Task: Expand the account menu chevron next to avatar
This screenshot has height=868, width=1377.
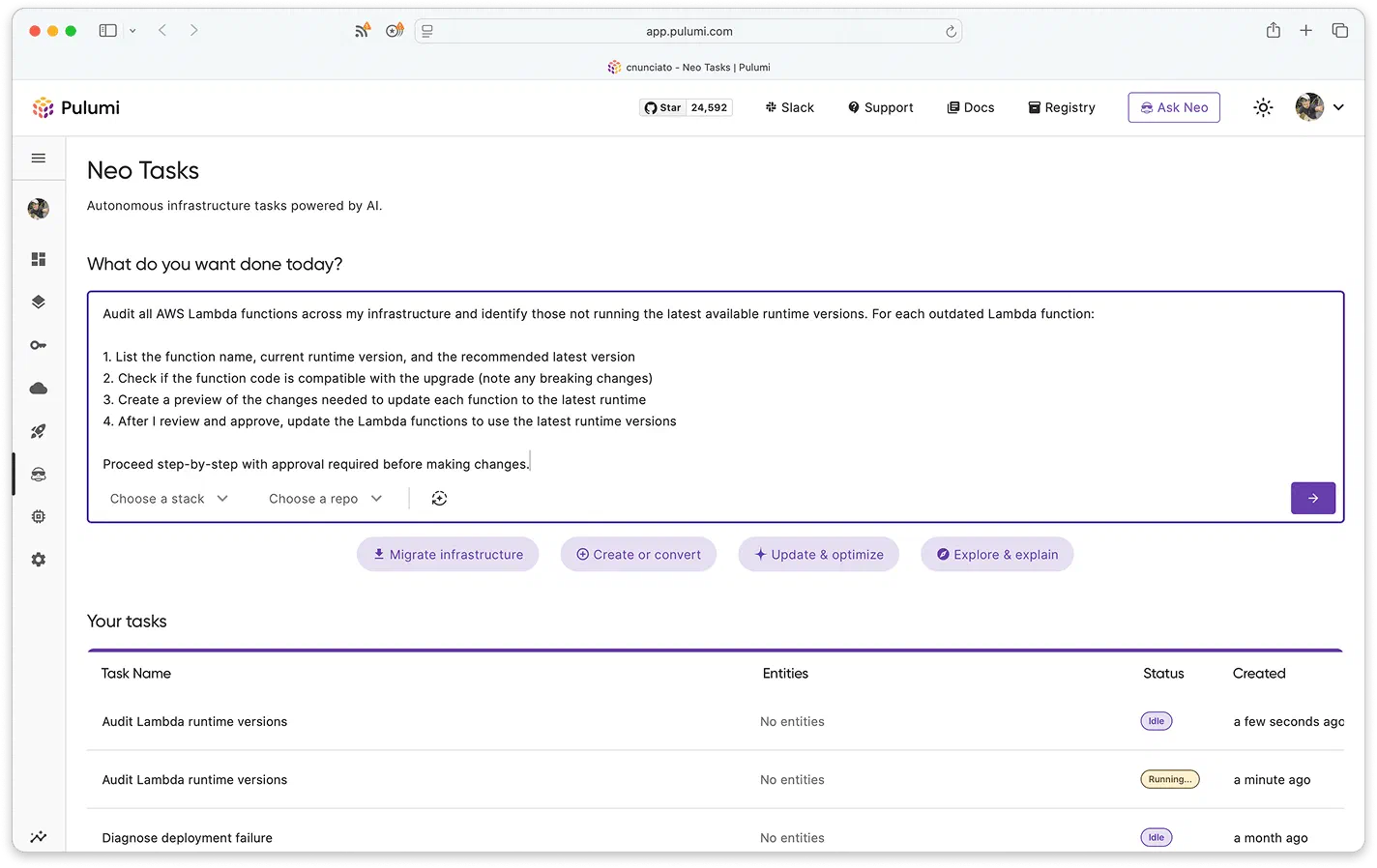Action: coord(1338,107)
